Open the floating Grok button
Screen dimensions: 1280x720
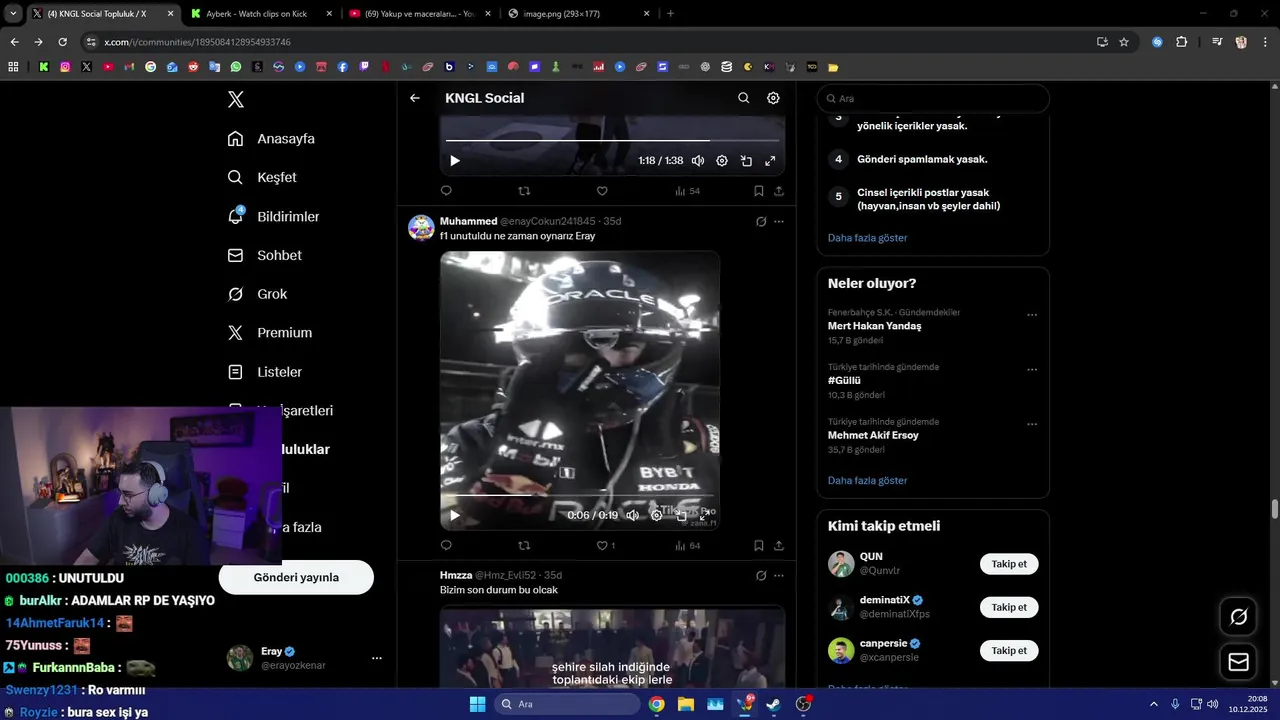click(x=1238, y=617)
